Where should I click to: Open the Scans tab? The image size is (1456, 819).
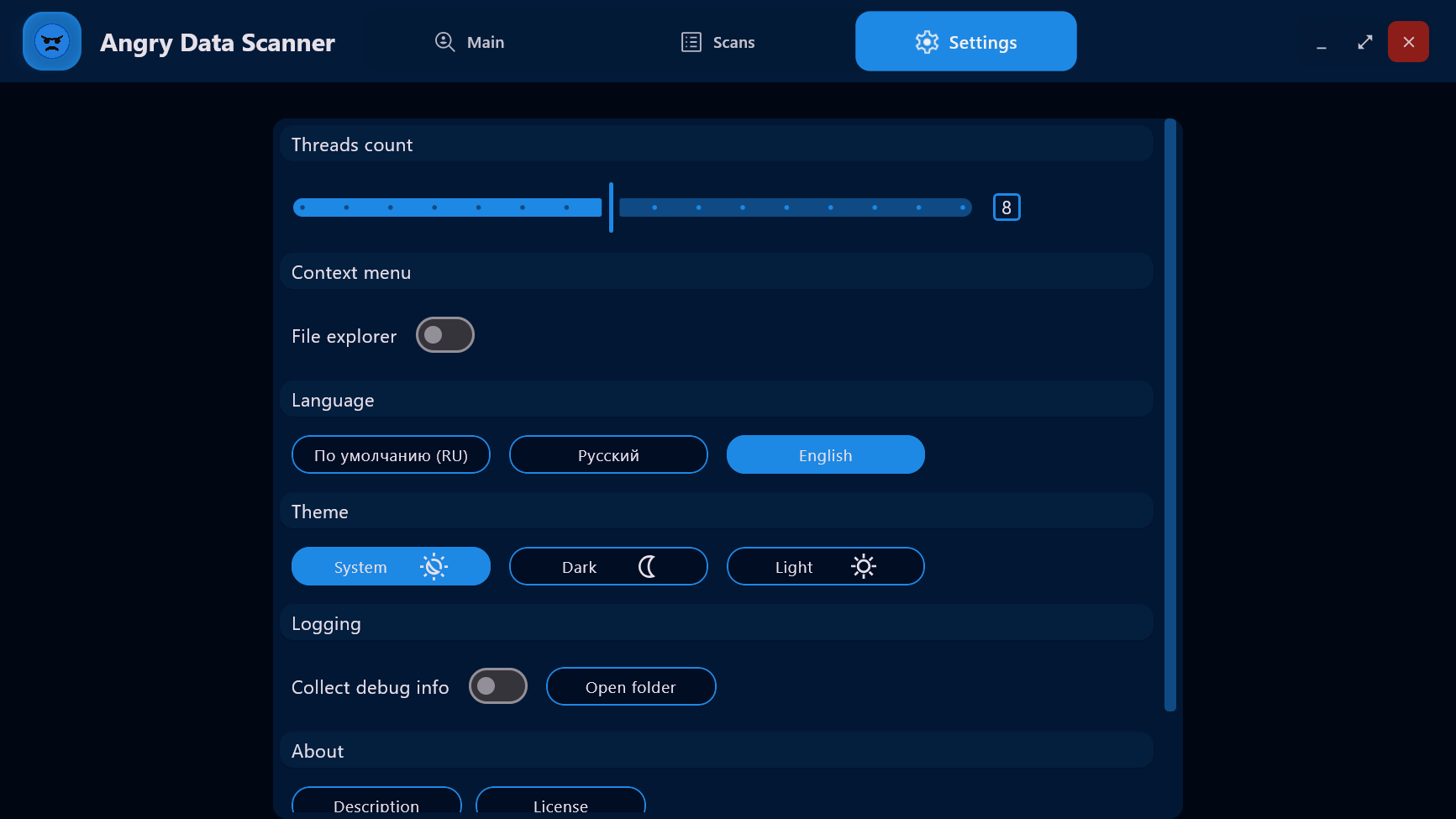pyautogui.click(x=717, y=42)
